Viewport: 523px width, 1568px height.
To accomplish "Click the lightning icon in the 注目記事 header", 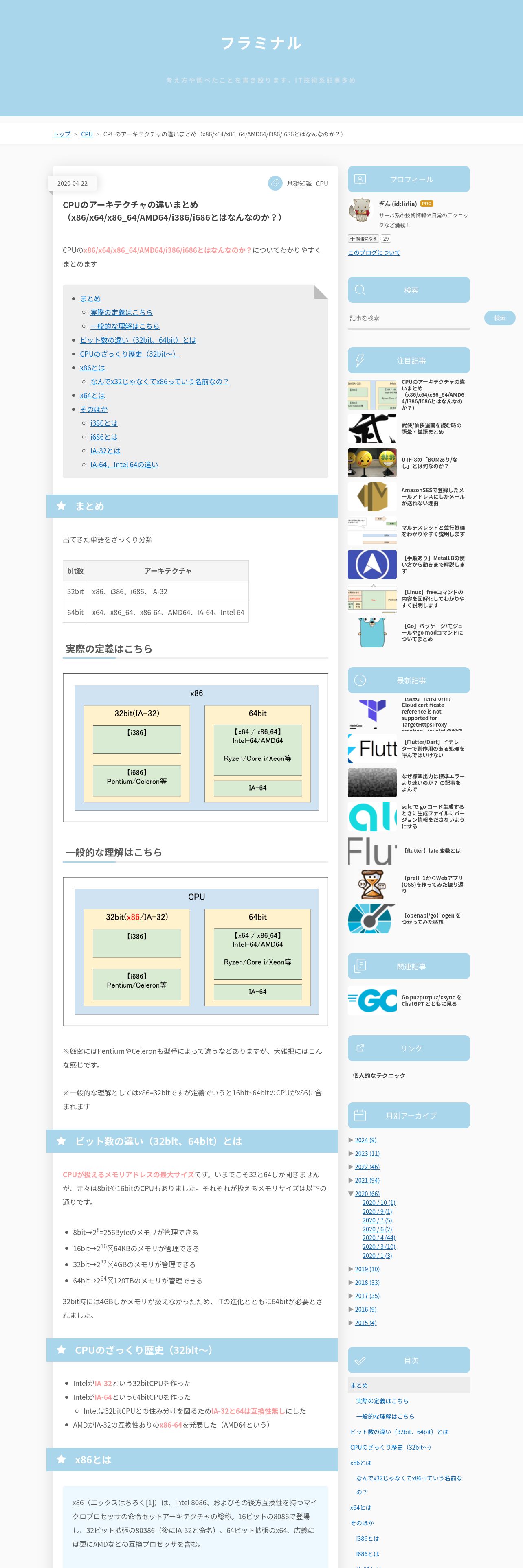I will [x=360, y=360].
